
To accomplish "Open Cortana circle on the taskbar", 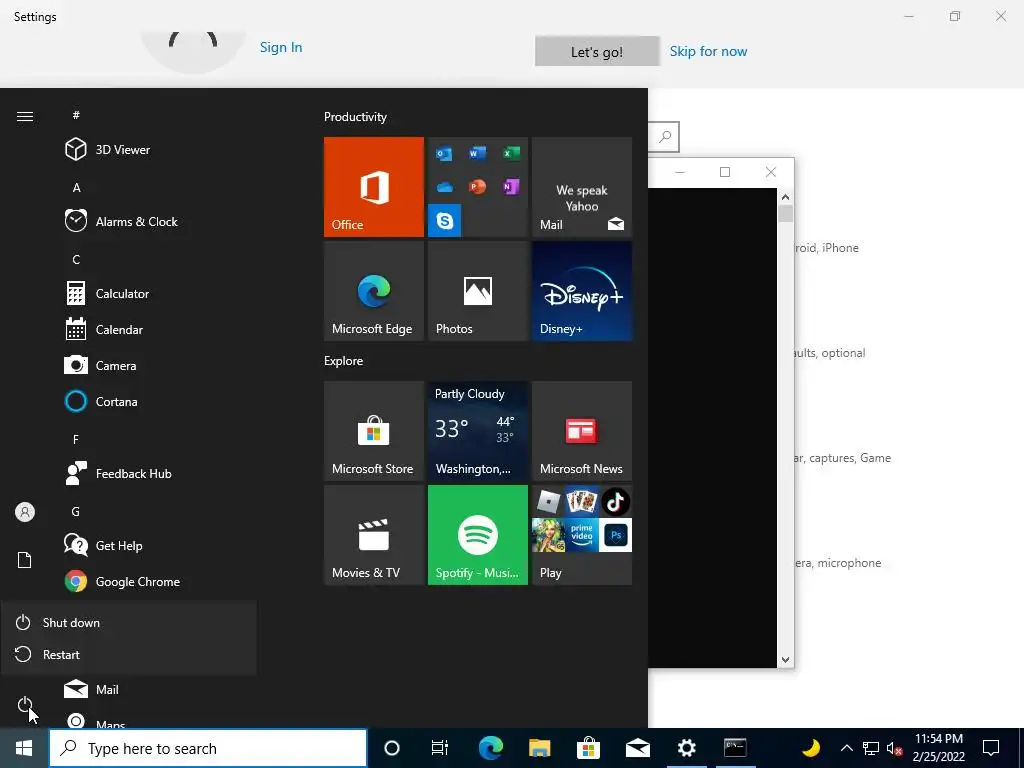I will coord(392,748).
